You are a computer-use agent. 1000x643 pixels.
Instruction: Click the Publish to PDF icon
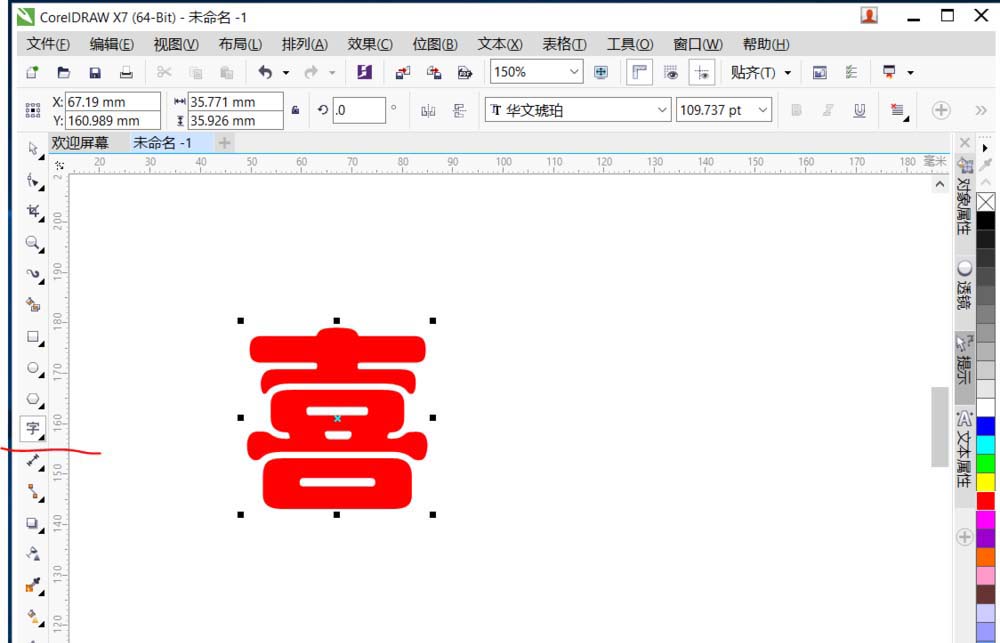pos(465,72)
